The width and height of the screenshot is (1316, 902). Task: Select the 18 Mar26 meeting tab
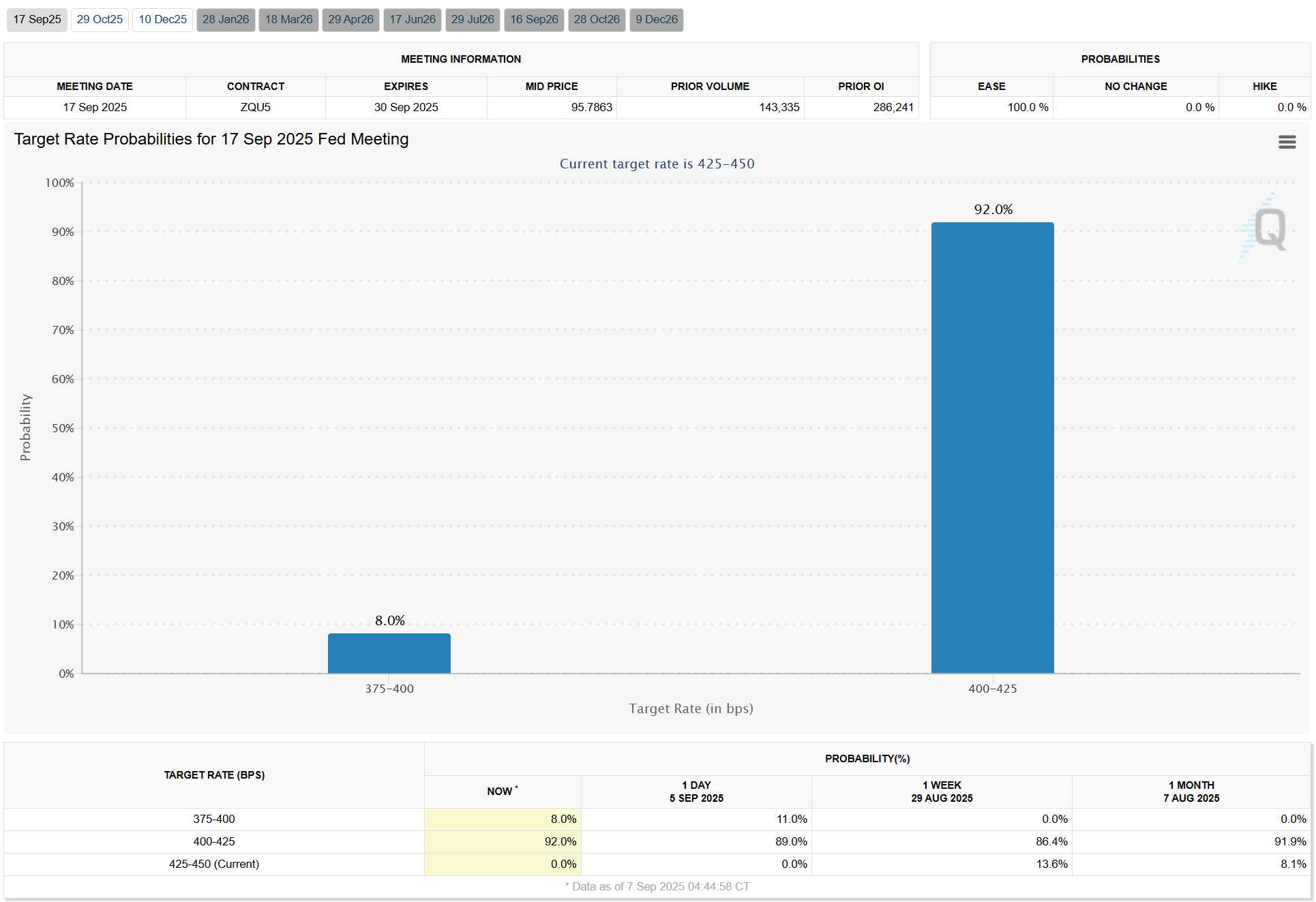(x=288, y=19)
